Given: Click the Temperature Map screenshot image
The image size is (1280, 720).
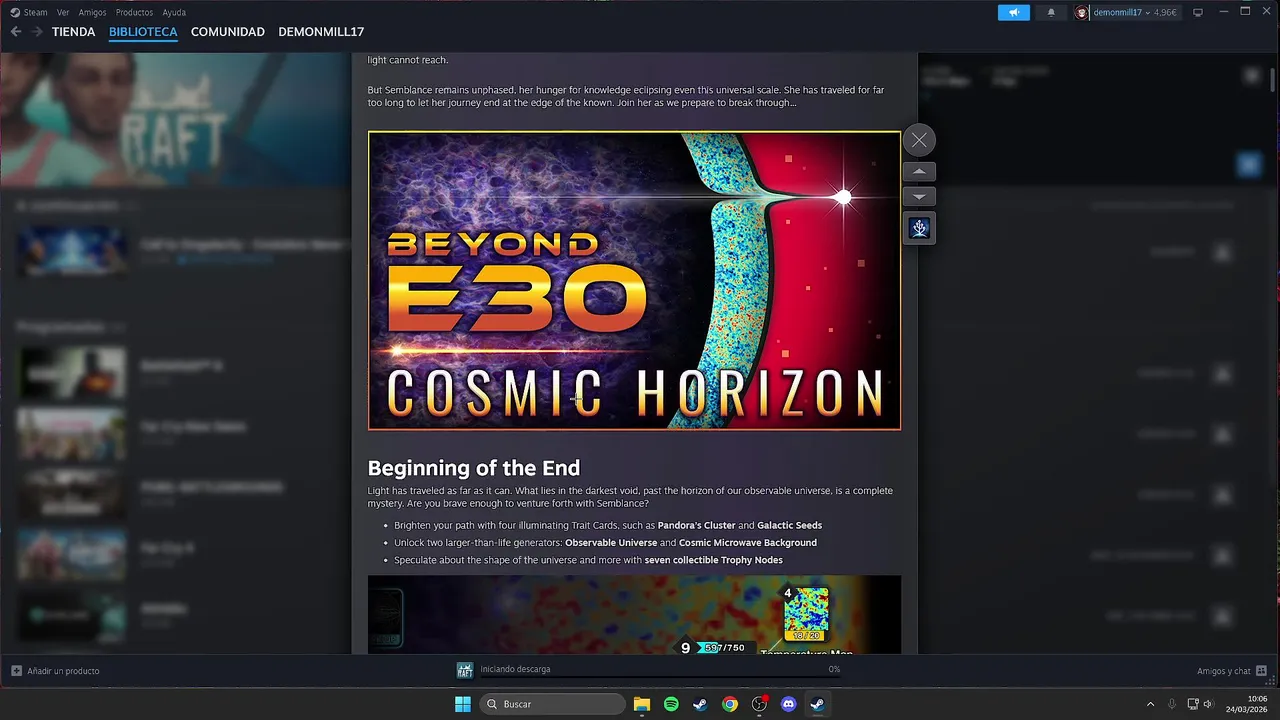Looking at the screenshot, I should pos(634,614).
